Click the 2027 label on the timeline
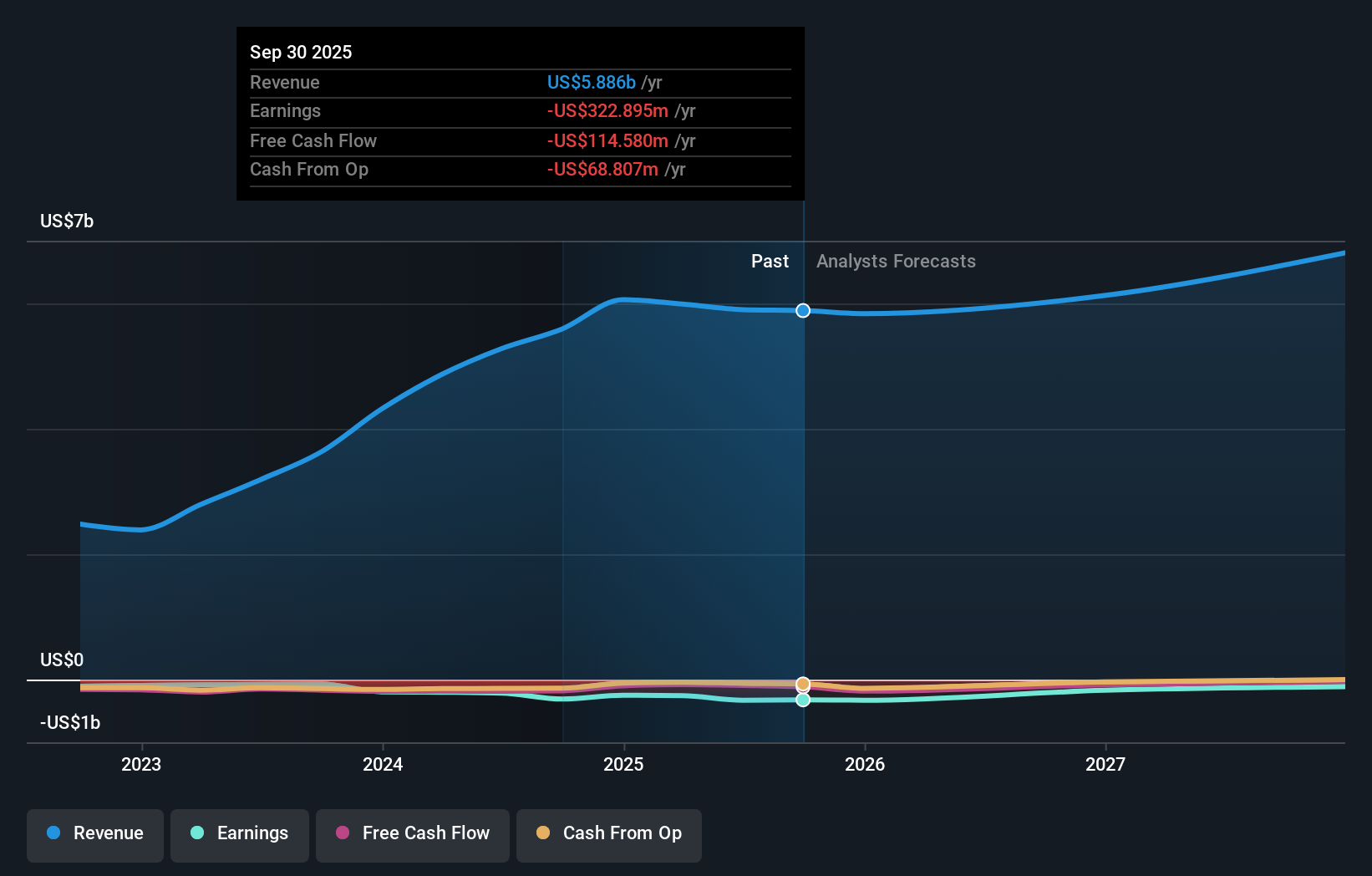Viewport: 1372px width, 876px height. [1105, 764]
